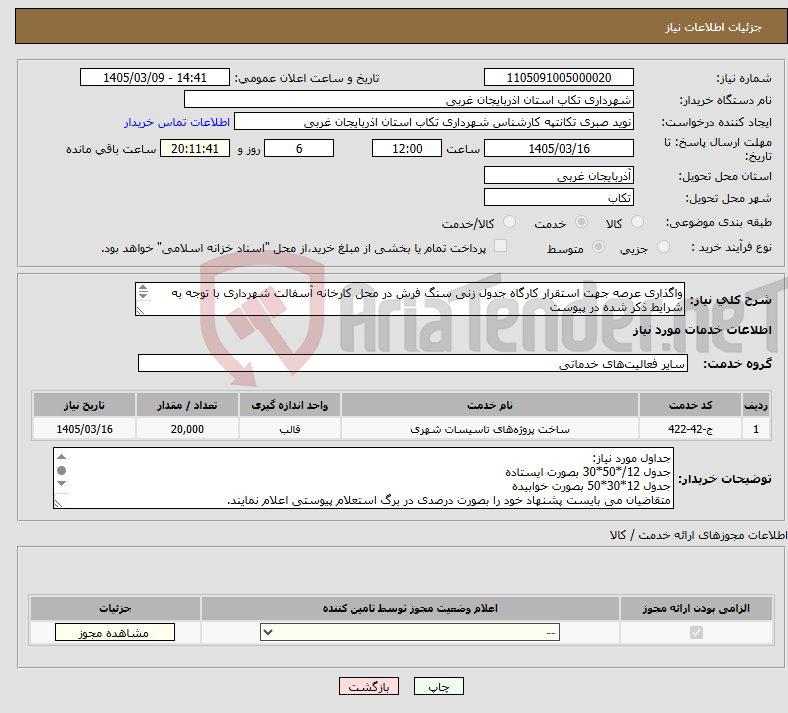Click the resize grip of شرح کلی نیاز box

[140, 311]
